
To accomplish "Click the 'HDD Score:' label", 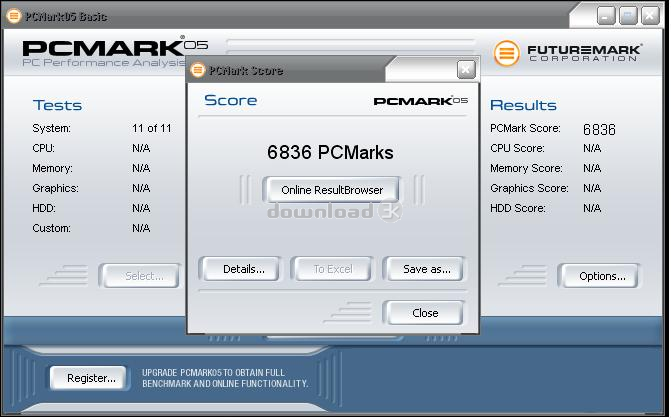I will coord(517,209).
